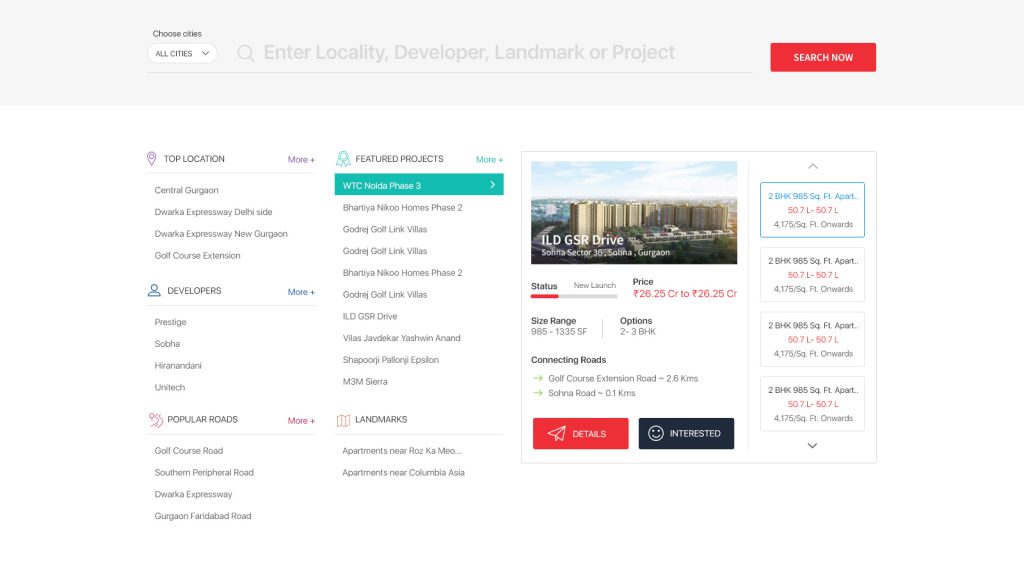Open the All Cities dropdown
The height and width of the screenshot is (576, 1024).
pyautogui.click(x=182, y=54)
